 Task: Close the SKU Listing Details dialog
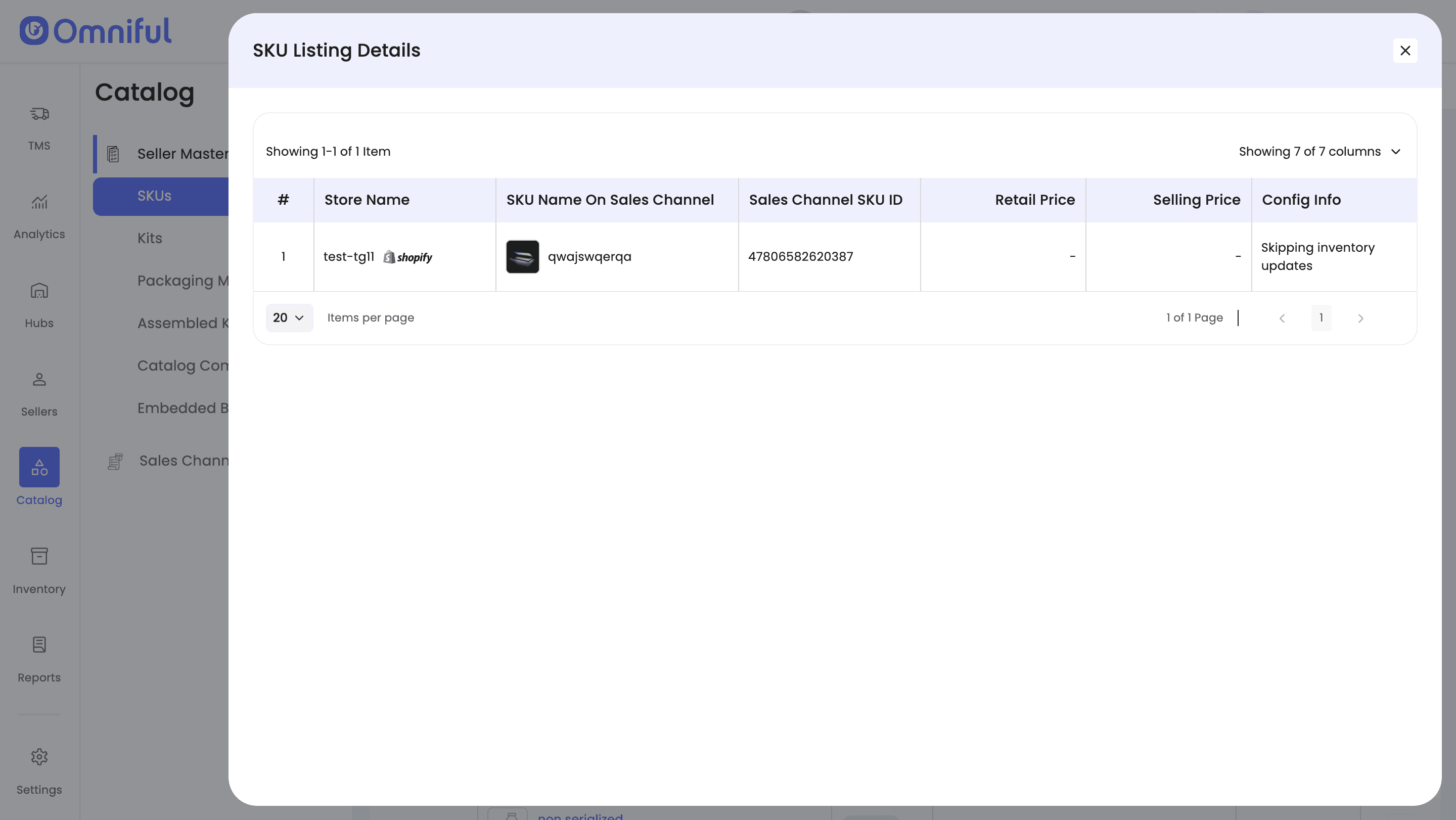[1404, 50]
